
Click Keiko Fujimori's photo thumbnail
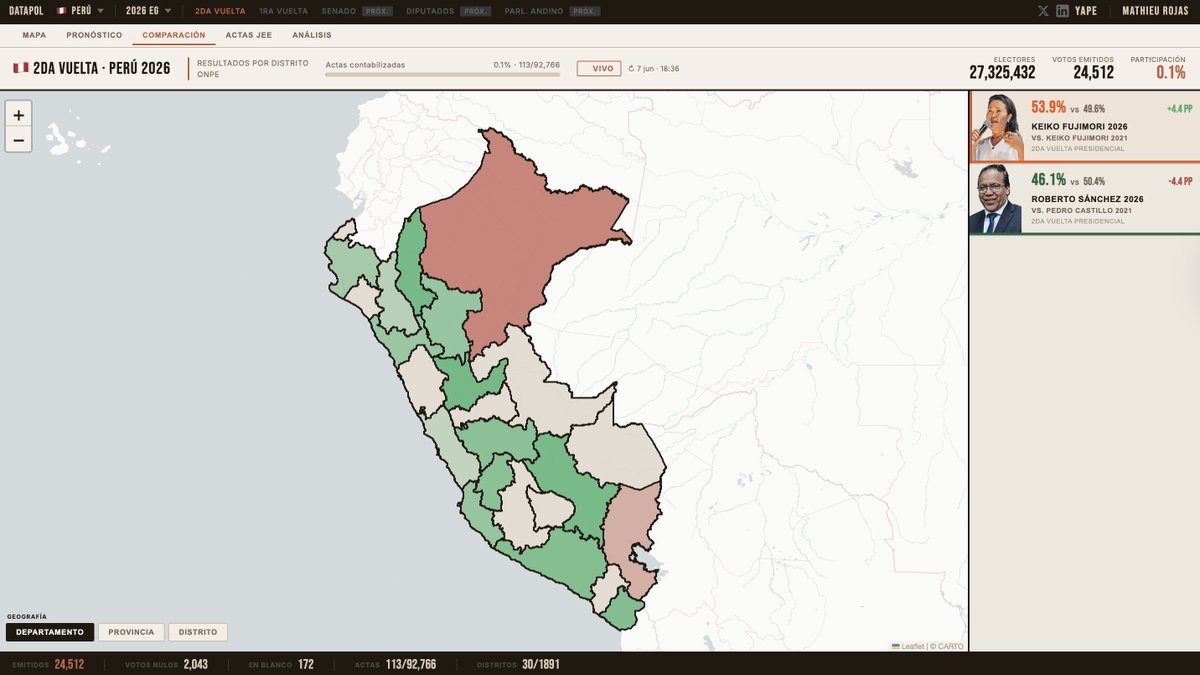click(x=996, y=127)
